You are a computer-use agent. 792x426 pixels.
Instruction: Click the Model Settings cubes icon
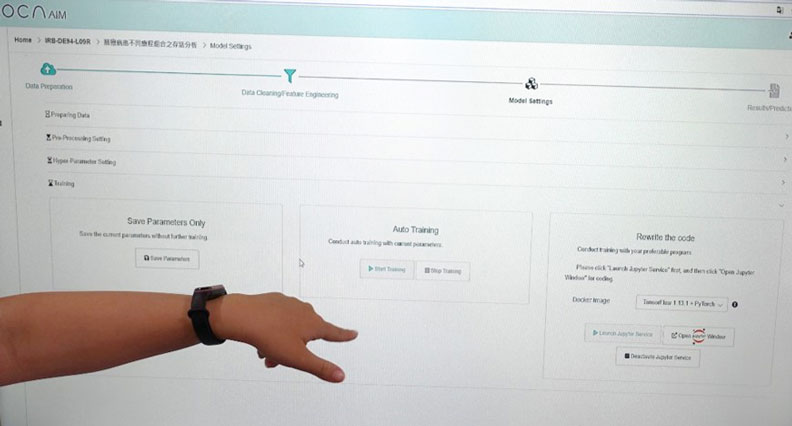tap(531, 83)
